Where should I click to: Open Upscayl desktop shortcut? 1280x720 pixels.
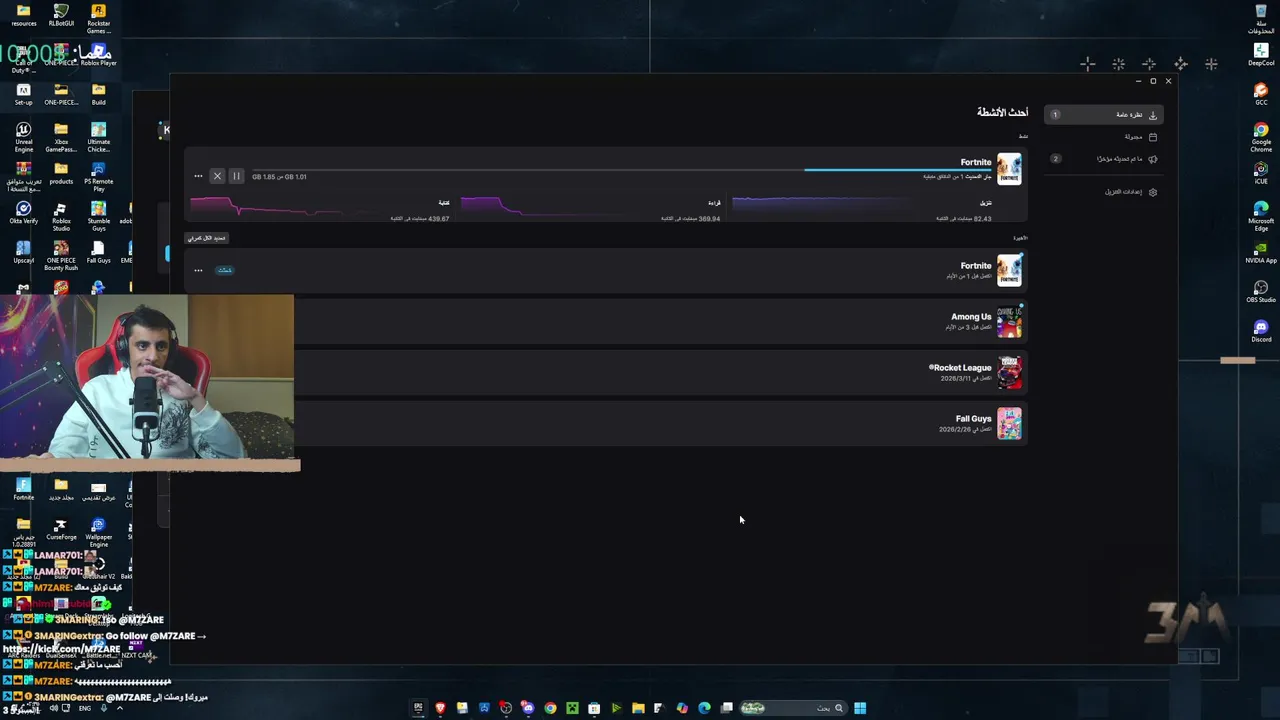click(23, 251)
